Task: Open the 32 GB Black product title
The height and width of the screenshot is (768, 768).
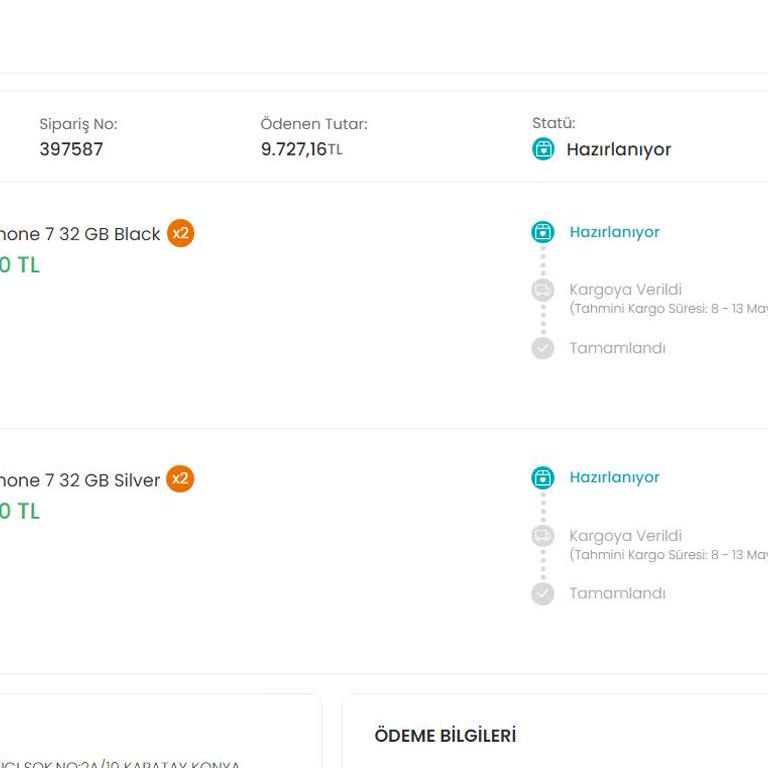Action: [x=80, y=234]
